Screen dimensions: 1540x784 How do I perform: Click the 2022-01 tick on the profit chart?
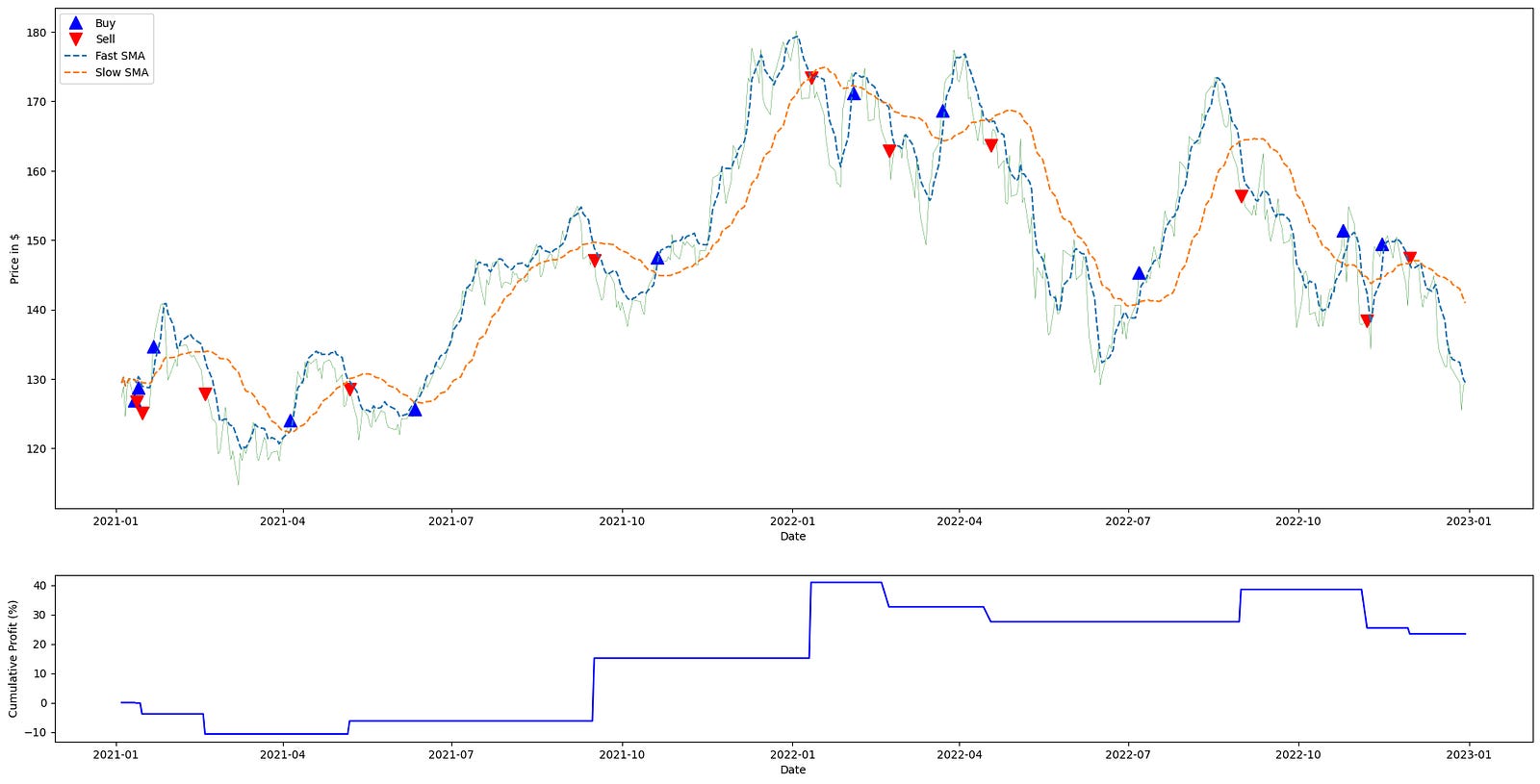coord(792,754)
